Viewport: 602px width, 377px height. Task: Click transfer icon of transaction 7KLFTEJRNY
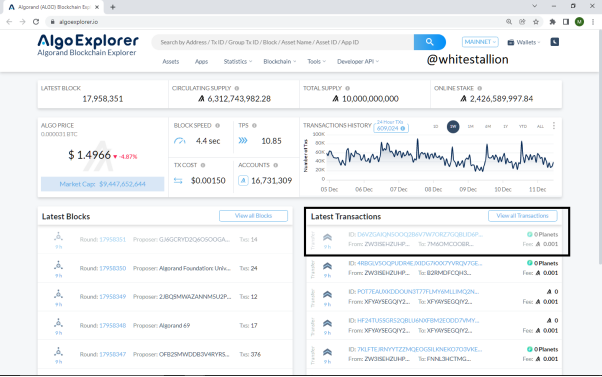[x=327, y=352]
